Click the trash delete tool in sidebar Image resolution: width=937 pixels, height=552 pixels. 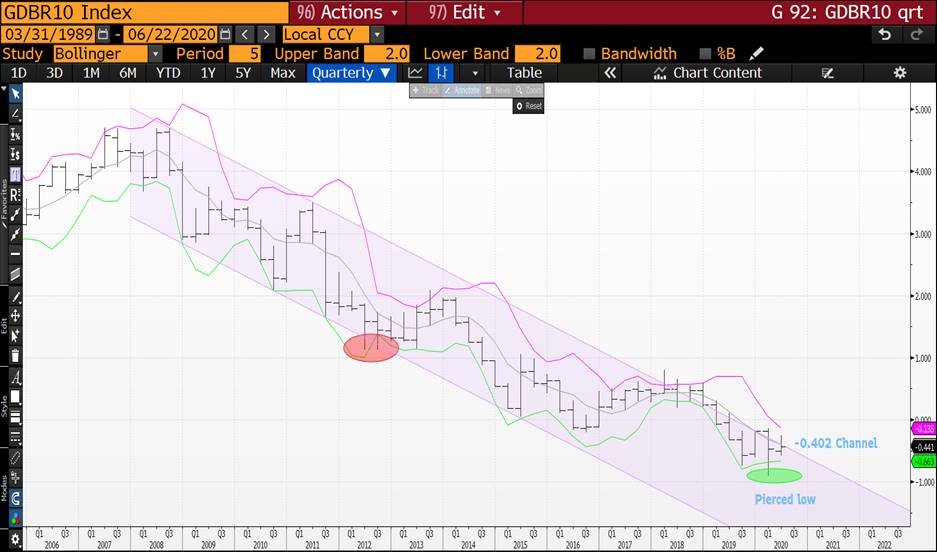pos(16,355)
